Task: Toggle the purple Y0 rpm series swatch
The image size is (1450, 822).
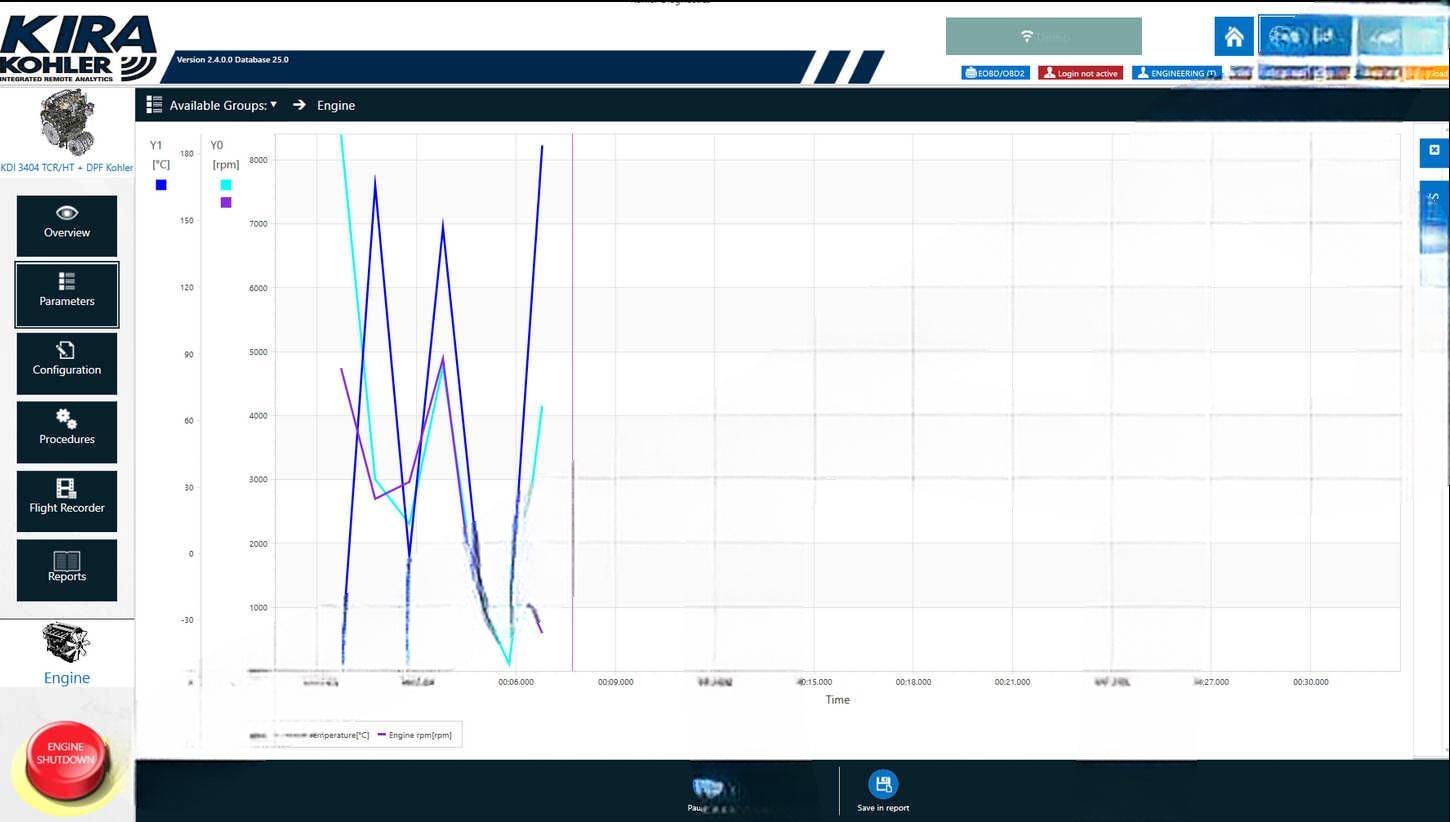Action: pos(226,202)
